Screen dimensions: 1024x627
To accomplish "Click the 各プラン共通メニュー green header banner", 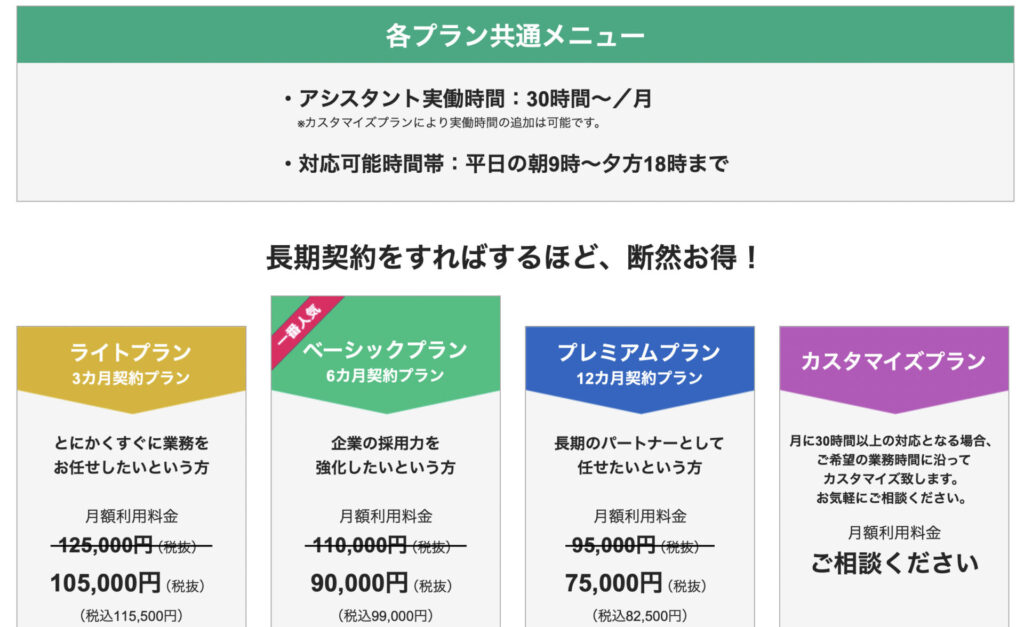I will [515, 35].
